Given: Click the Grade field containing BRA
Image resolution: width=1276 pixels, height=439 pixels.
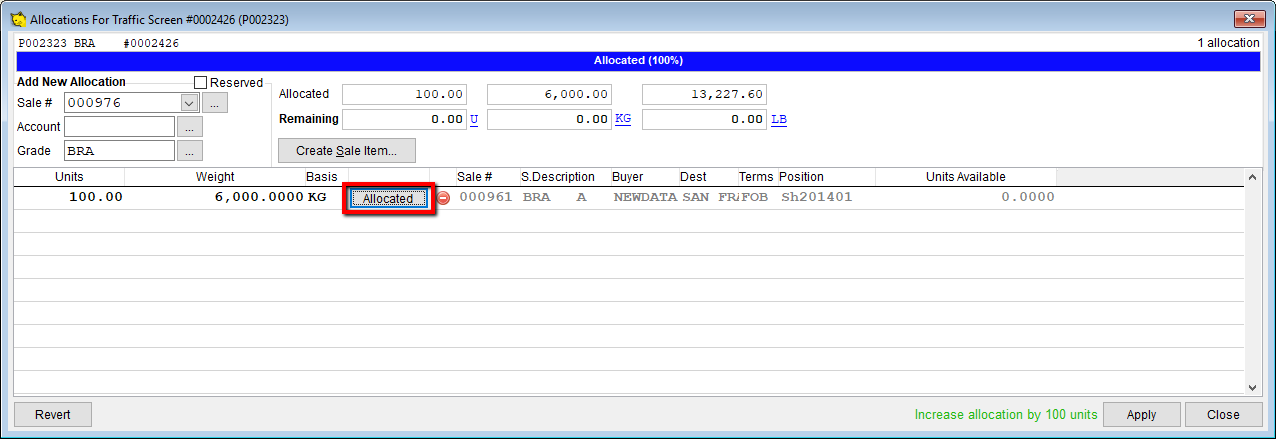Looking at the screenshot, I should pos(119,151).
